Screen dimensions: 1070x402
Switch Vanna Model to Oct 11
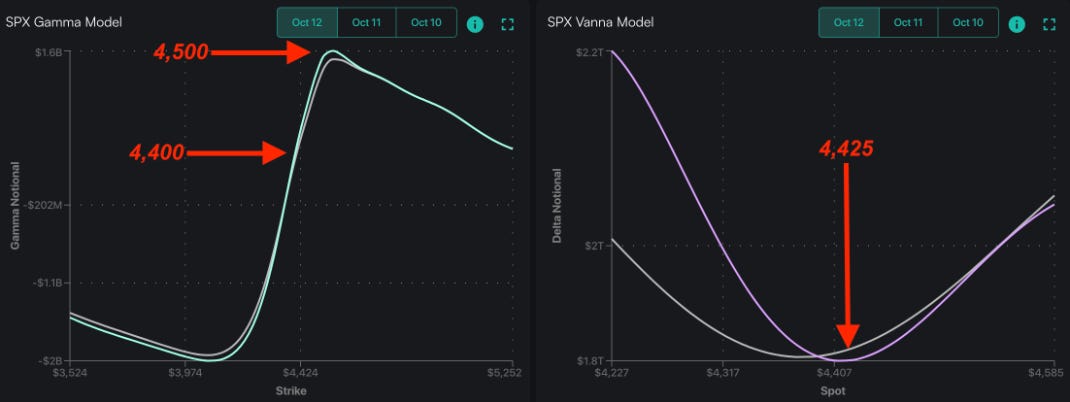click(x=908, y=22)
